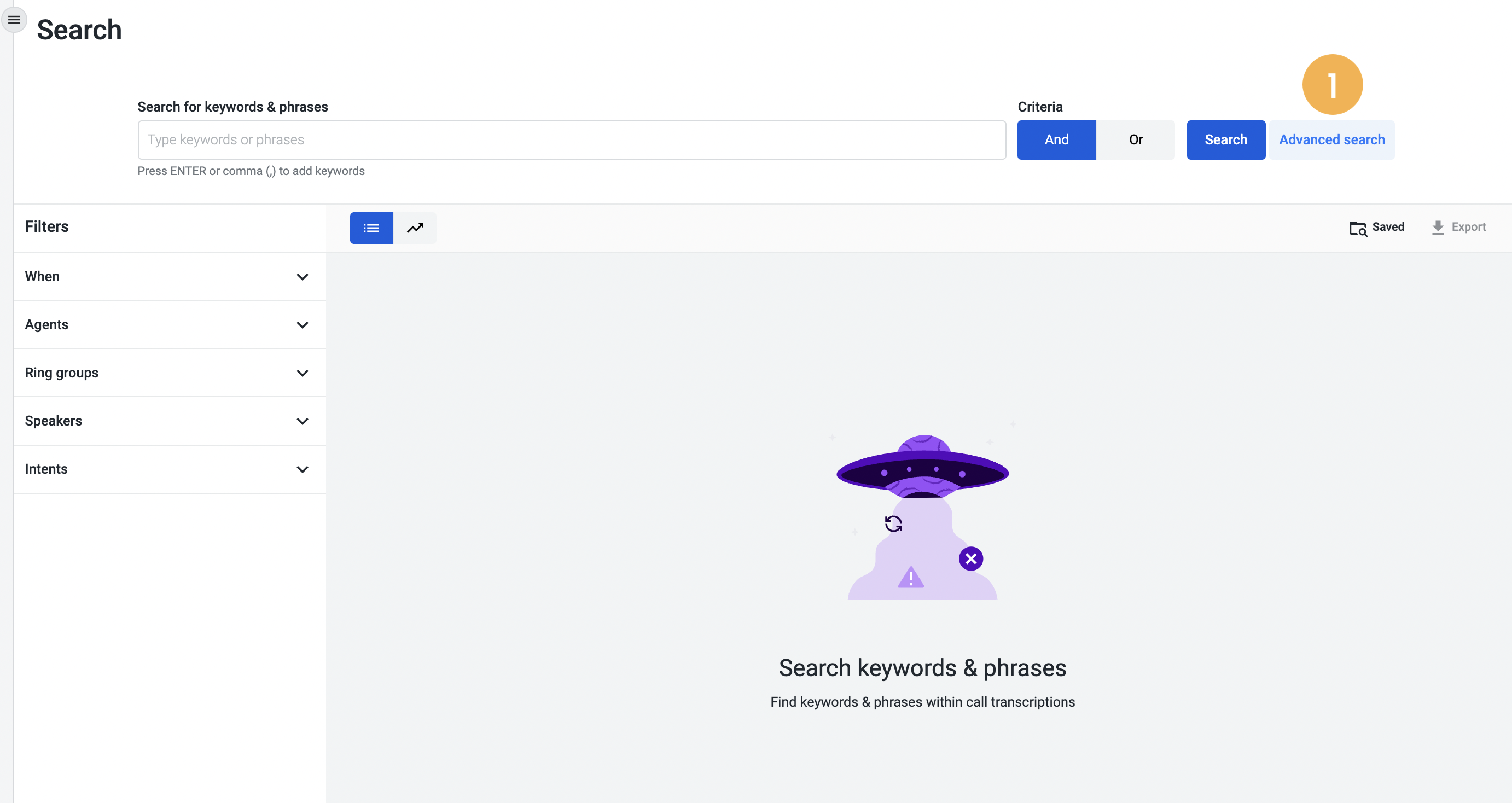Select the Or criteria option
Screen dimensions: 1512x803
(1135, 139)
